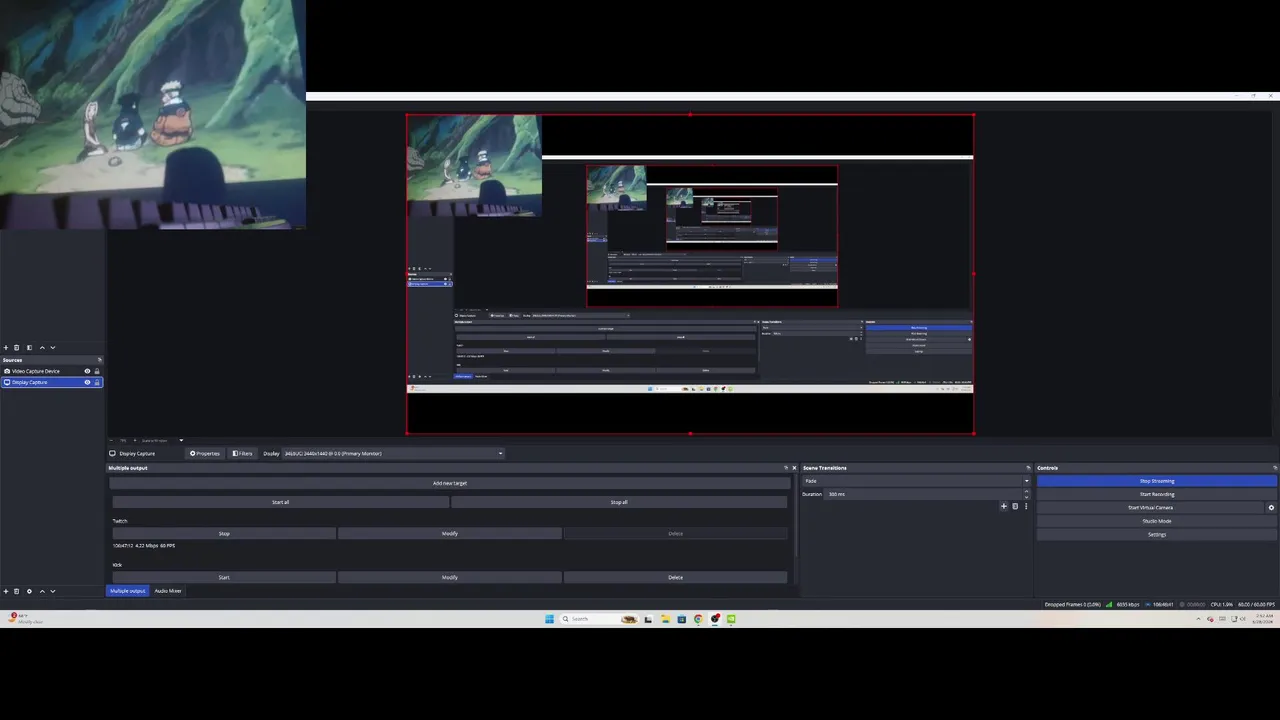This screenshot has height=720, width=1280.
Task: Stop the Twitch output
Action: [x=224, y=533]
